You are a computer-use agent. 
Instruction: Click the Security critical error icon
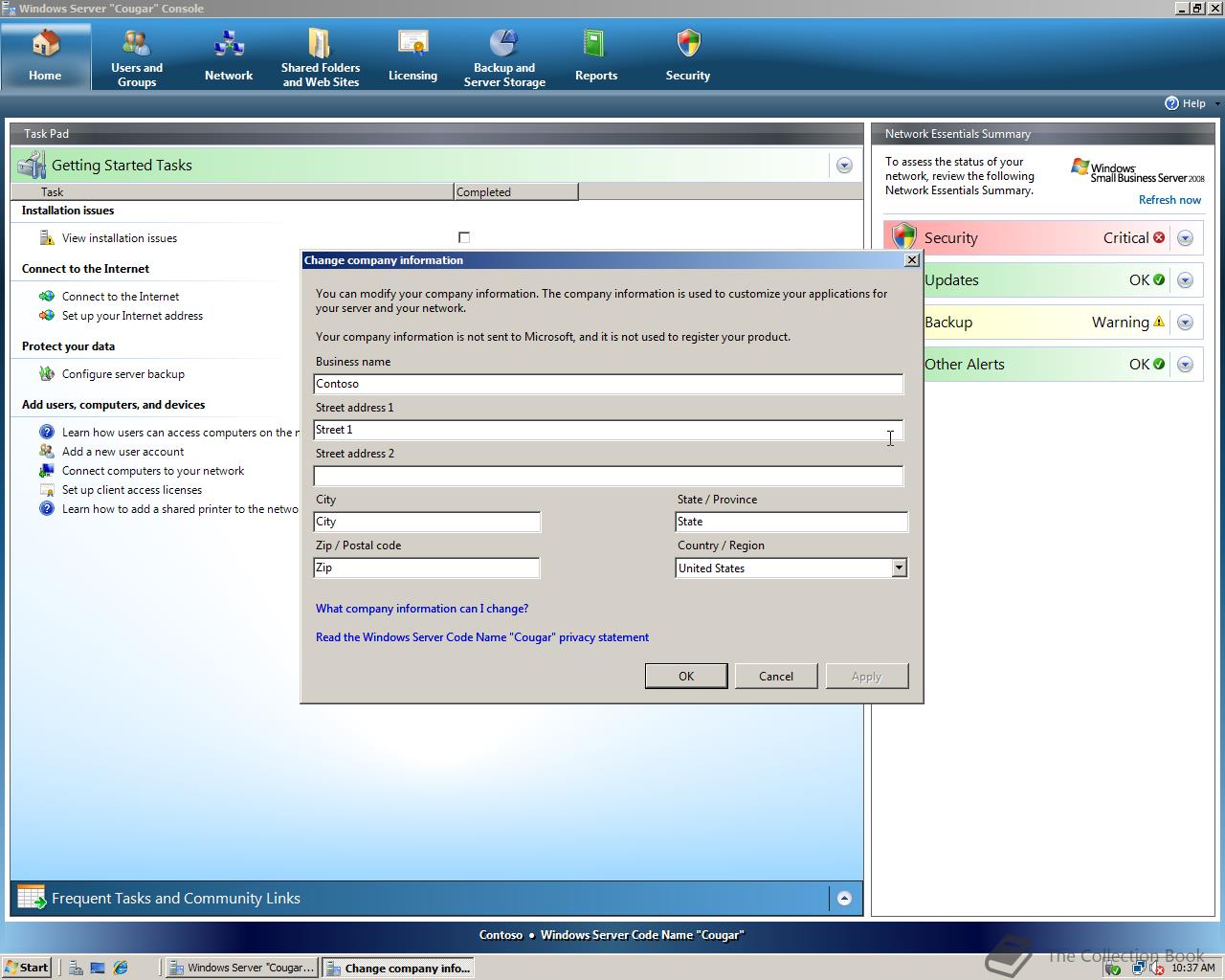point(1159,237)
